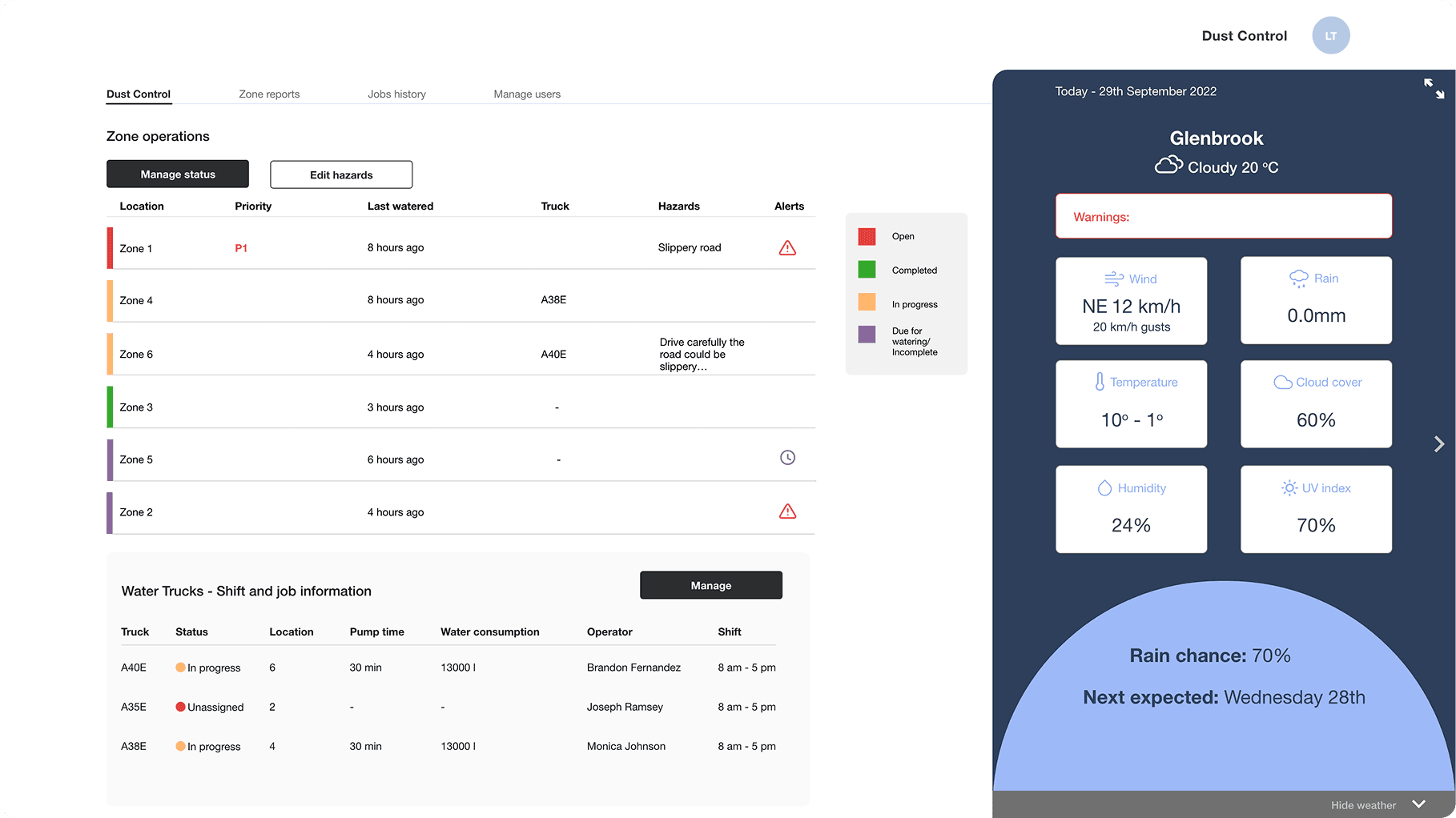Open the LT user avatar
Screen dimensions: 1456x818
(1330, 36)
